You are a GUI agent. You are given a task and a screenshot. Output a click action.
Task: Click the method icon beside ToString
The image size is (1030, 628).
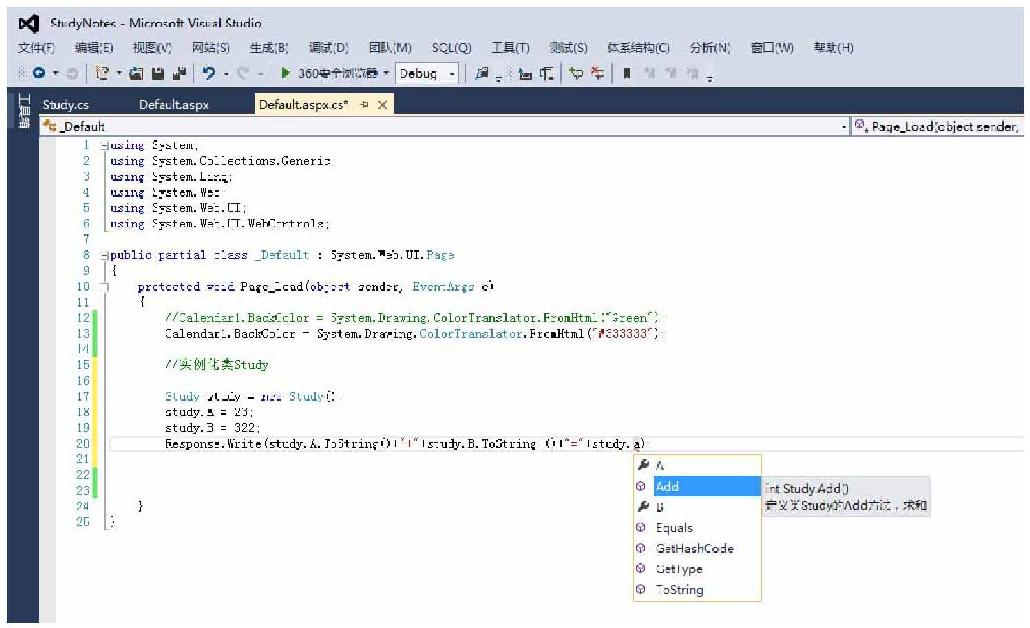pos(641,589)
